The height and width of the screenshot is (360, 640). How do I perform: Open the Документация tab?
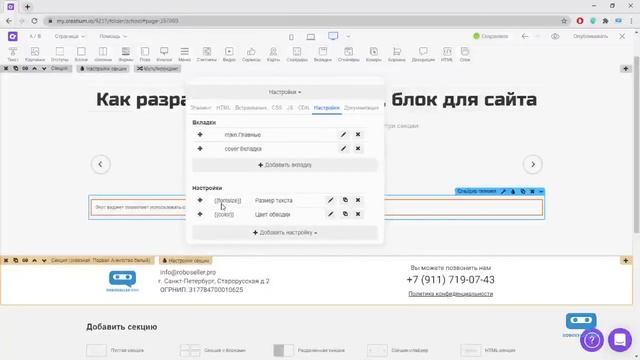(x=361, y=108)
